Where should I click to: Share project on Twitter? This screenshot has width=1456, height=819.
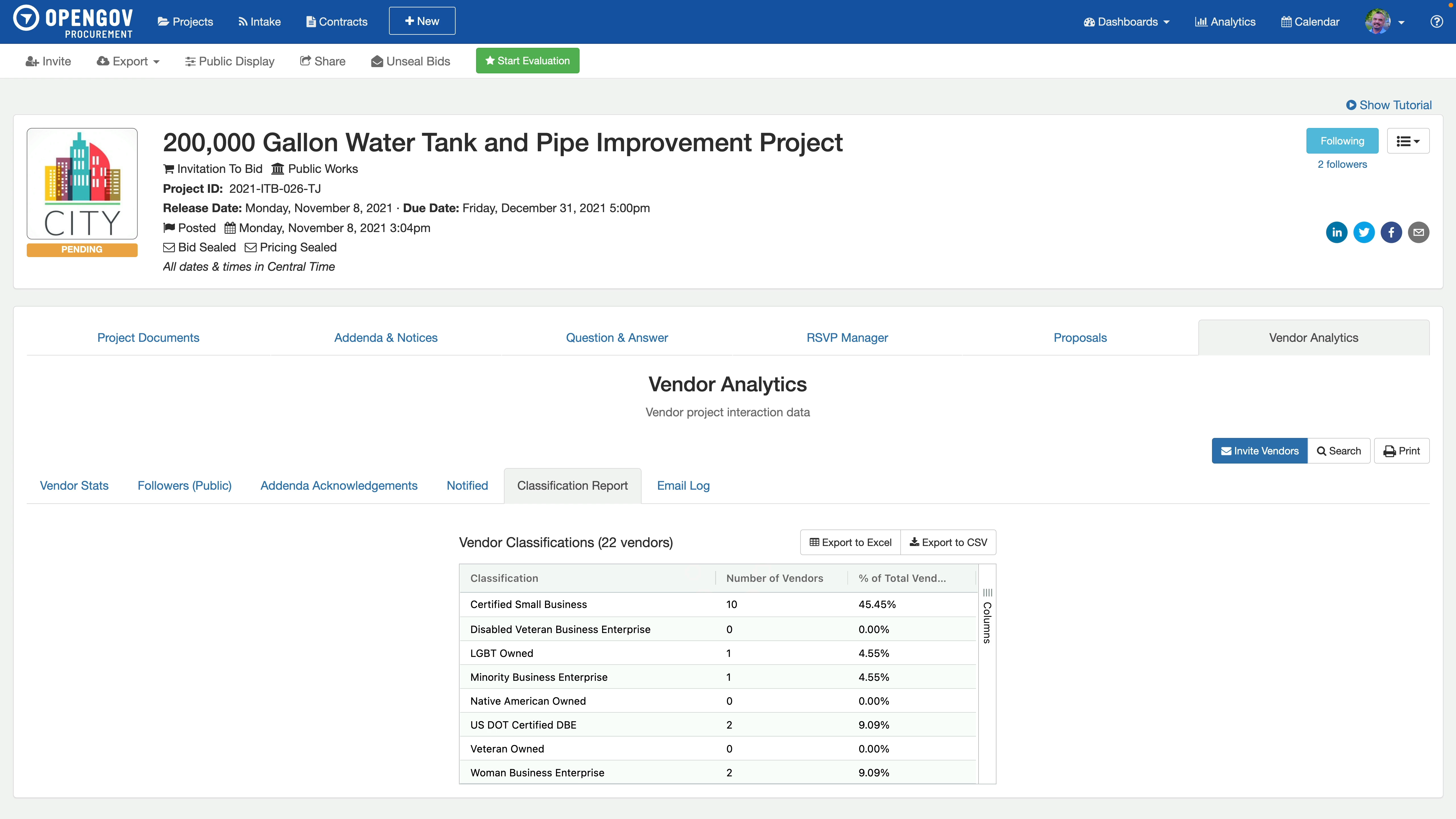pyautogui.click(x=1364, y=232)
